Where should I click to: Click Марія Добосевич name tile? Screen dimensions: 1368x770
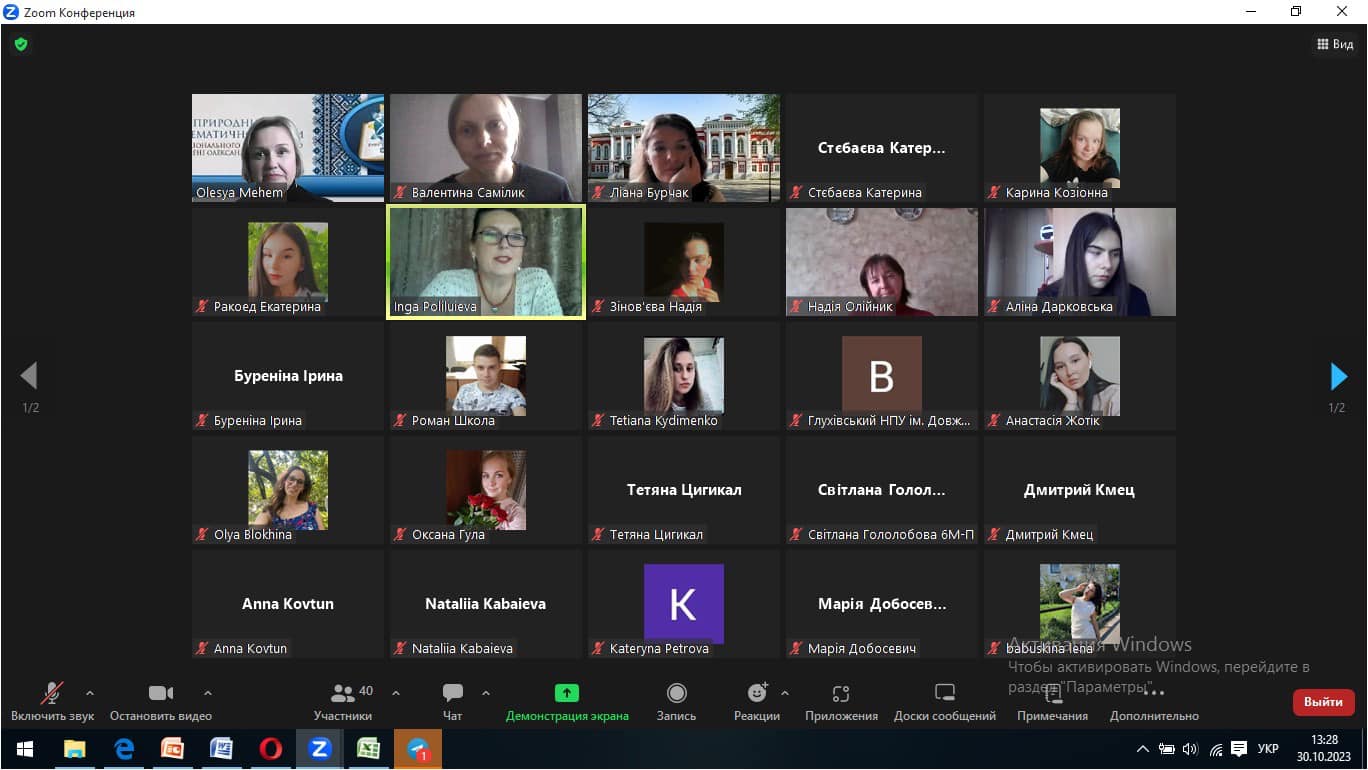click(x=882, y=604)
